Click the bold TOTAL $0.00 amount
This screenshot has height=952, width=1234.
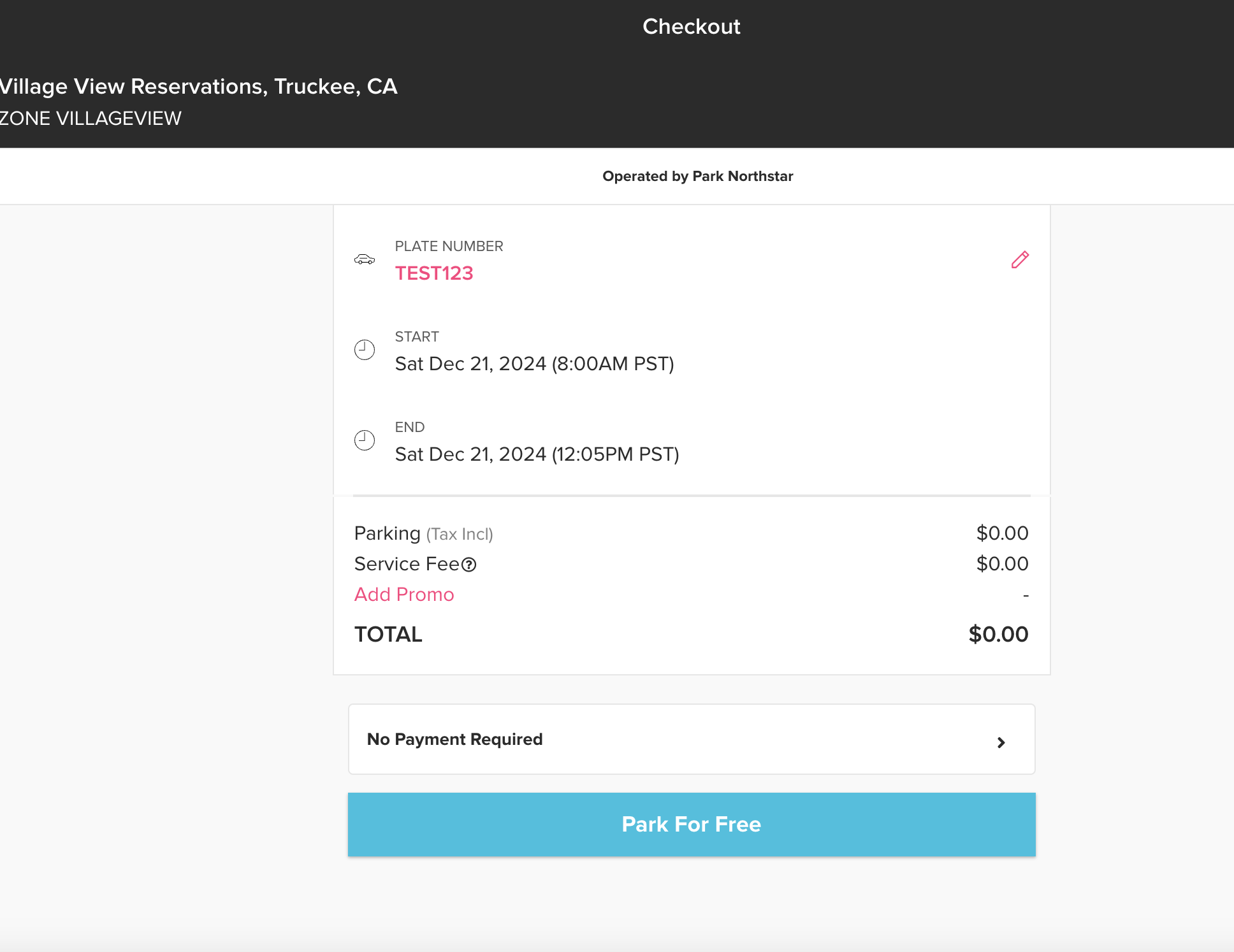[998, 635]
